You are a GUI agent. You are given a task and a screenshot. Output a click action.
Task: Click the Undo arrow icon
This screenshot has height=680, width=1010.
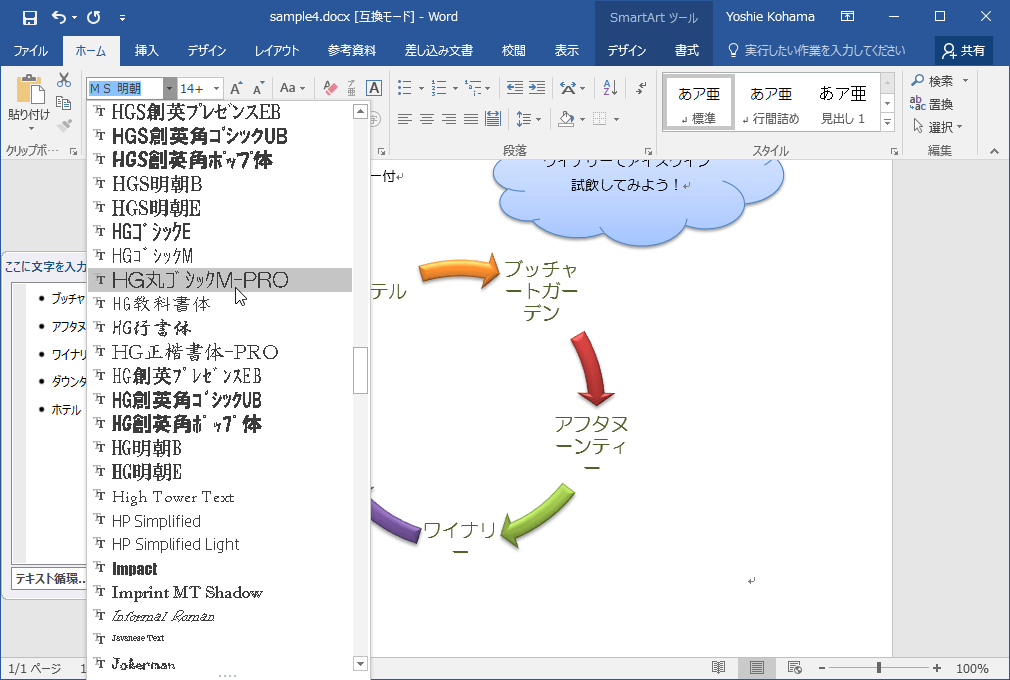tap(59, 17)
